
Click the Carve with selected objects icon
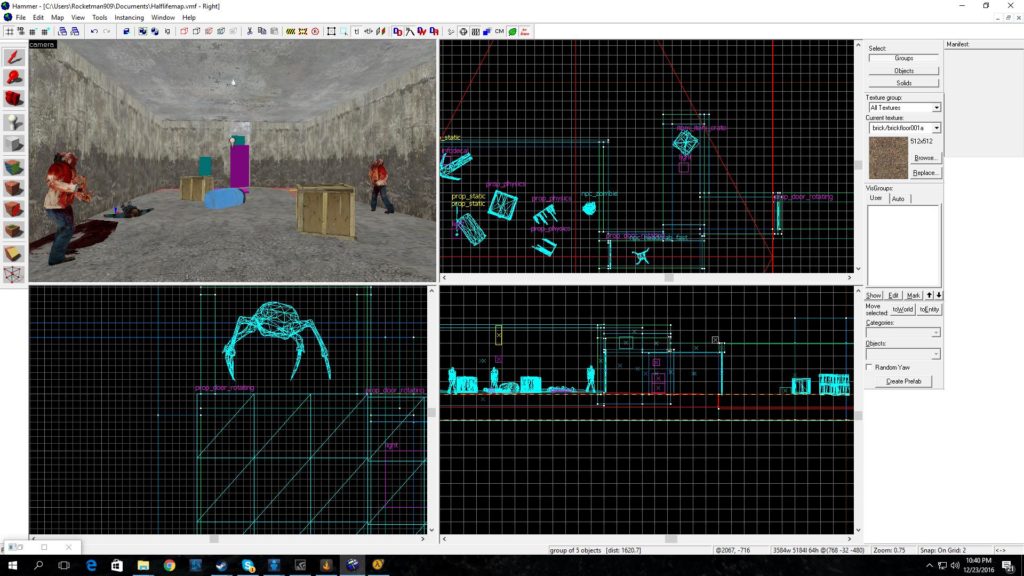click(126, 31)
